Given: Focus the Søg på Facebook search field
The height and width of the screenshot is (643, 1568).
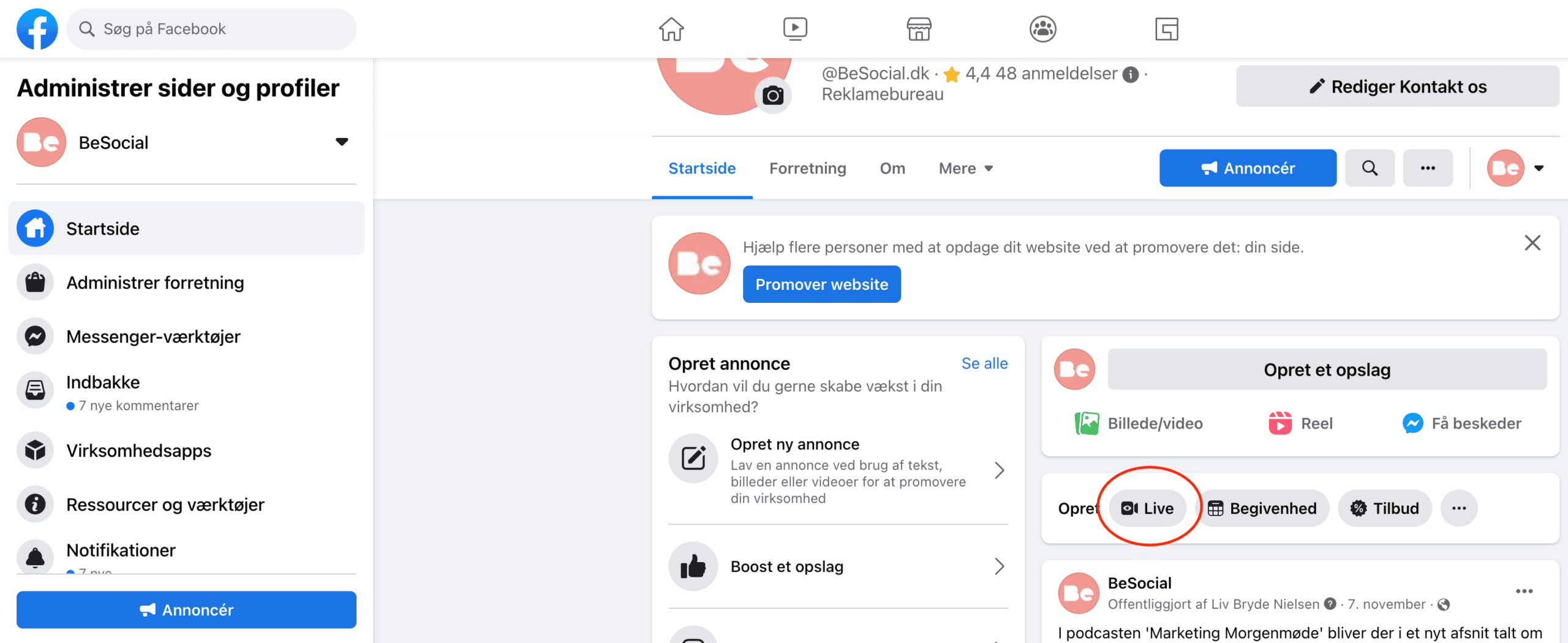Looking at the screenshot, I should 211,29.
